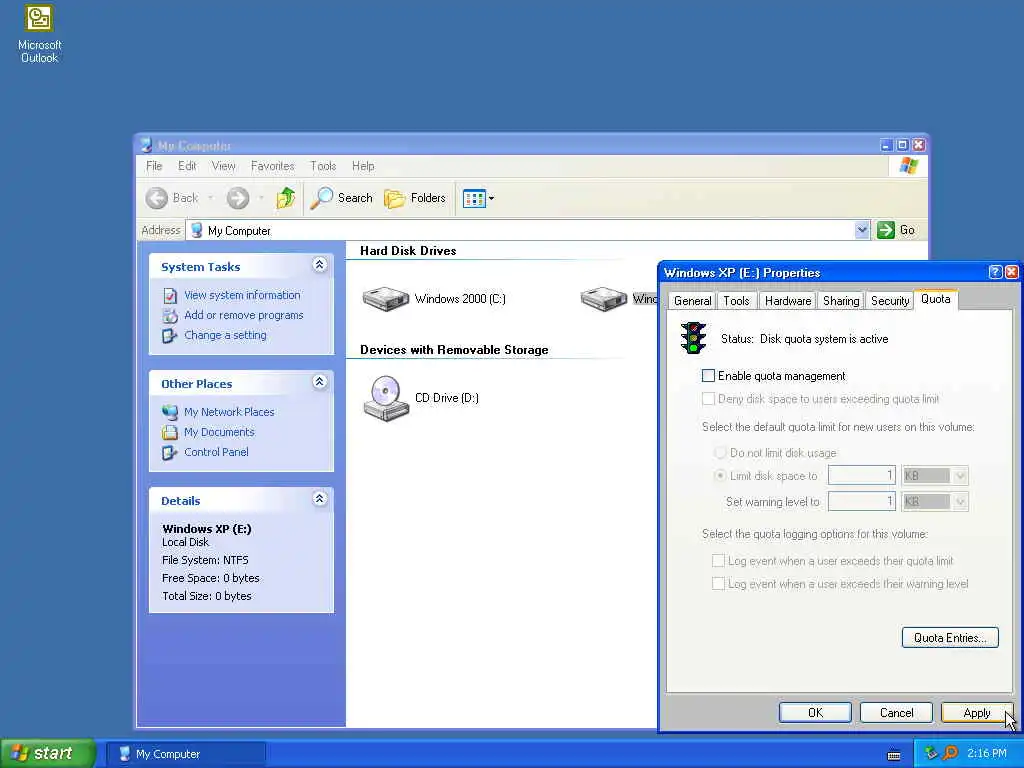Open Microsoft Outlook desktop icon

coord(39,34)
